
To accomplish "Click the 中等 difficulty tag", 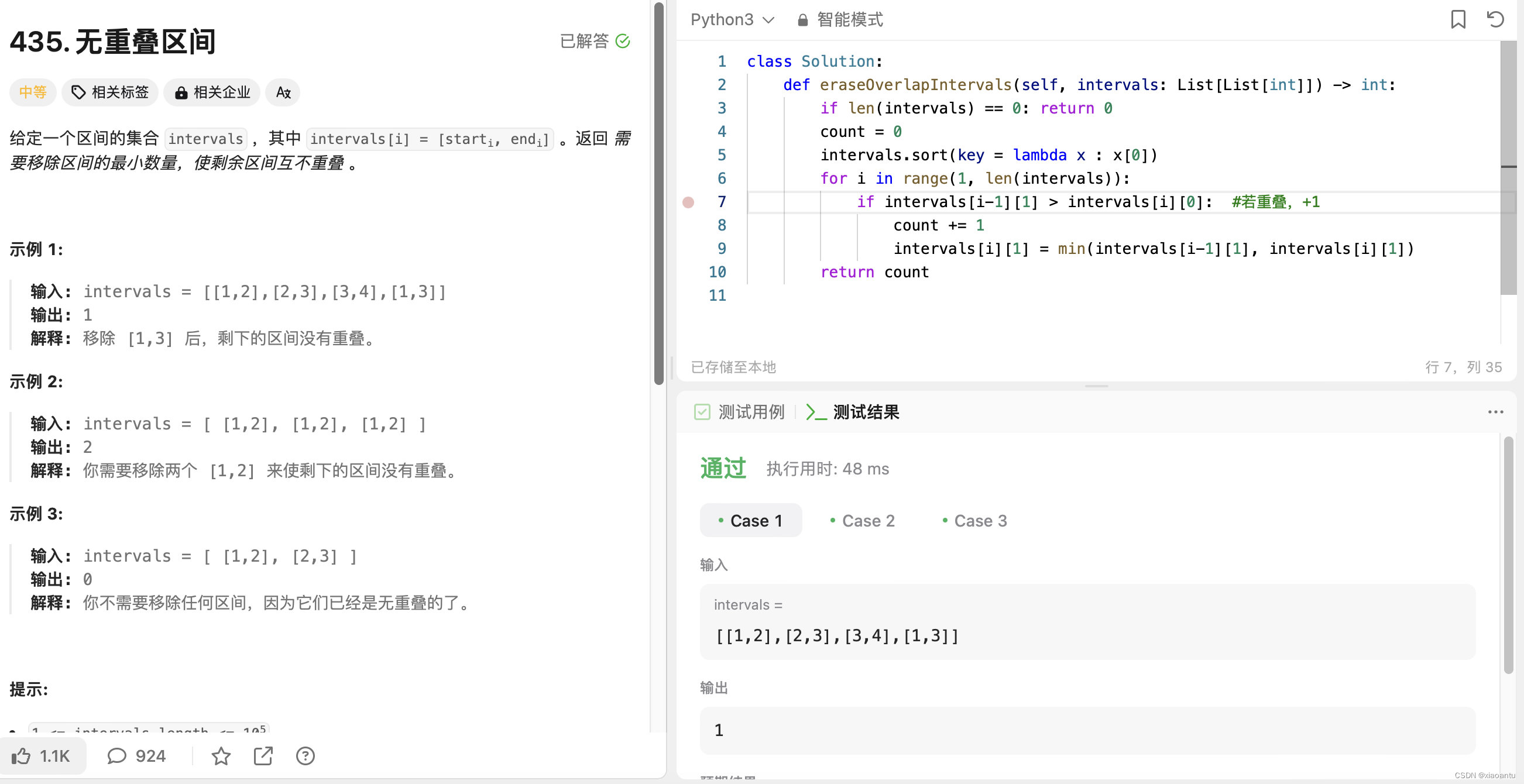I will pos(33,92).
